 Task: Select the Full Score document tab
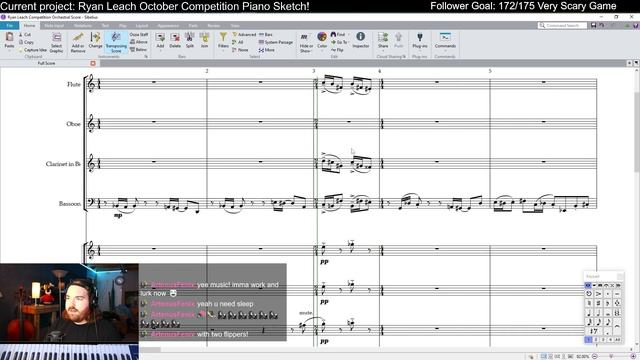point(46,63)
